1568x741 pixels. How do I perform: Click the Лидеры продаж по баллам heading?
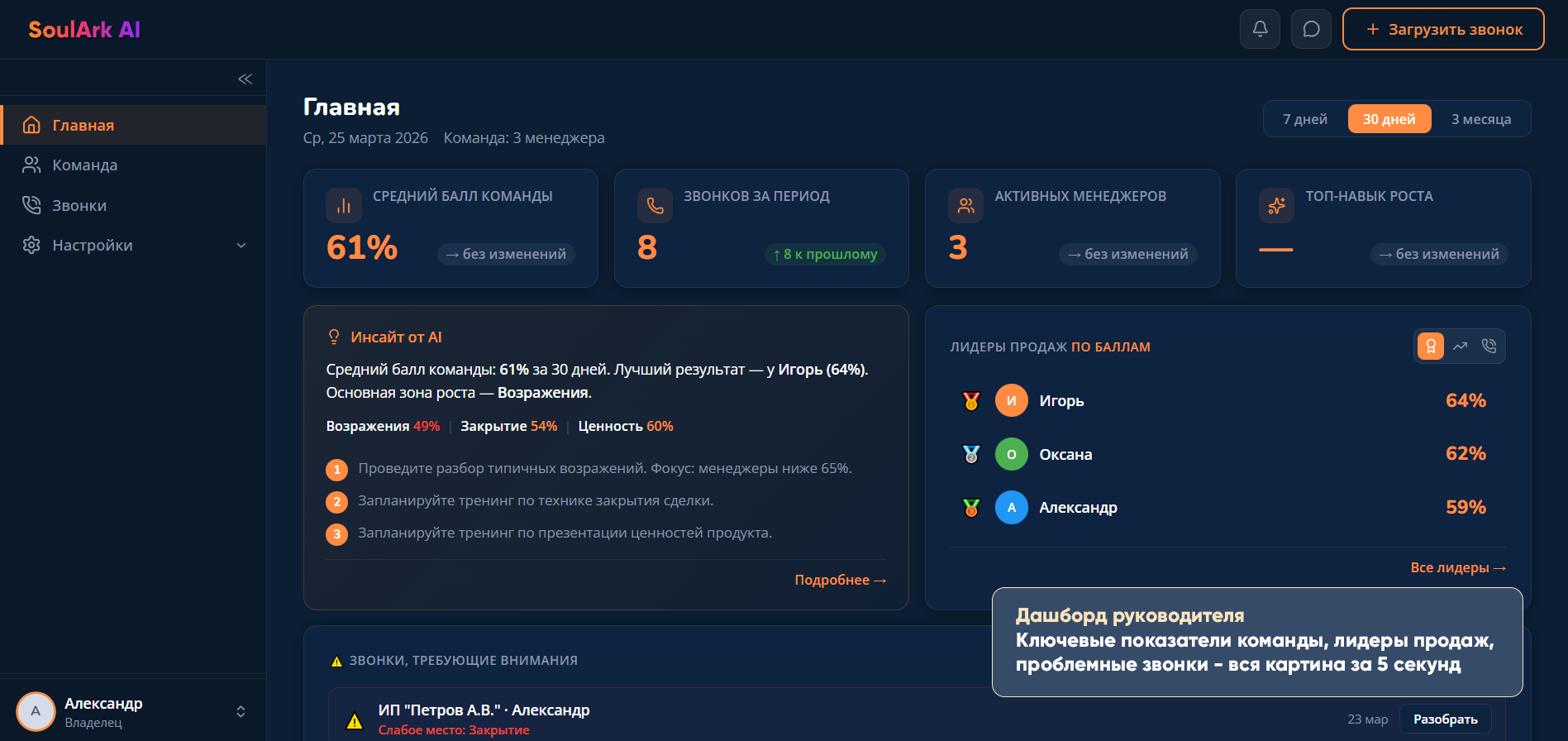[x=1050, y=347]
